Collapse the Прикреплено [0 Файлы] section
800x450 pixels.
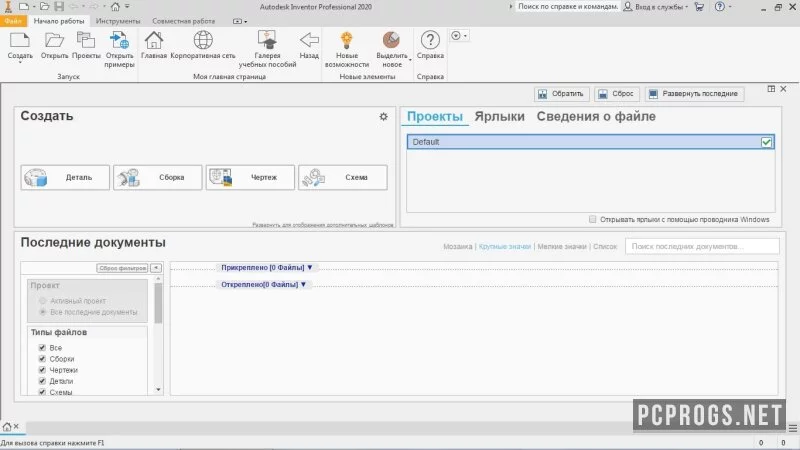pos(309,267)
